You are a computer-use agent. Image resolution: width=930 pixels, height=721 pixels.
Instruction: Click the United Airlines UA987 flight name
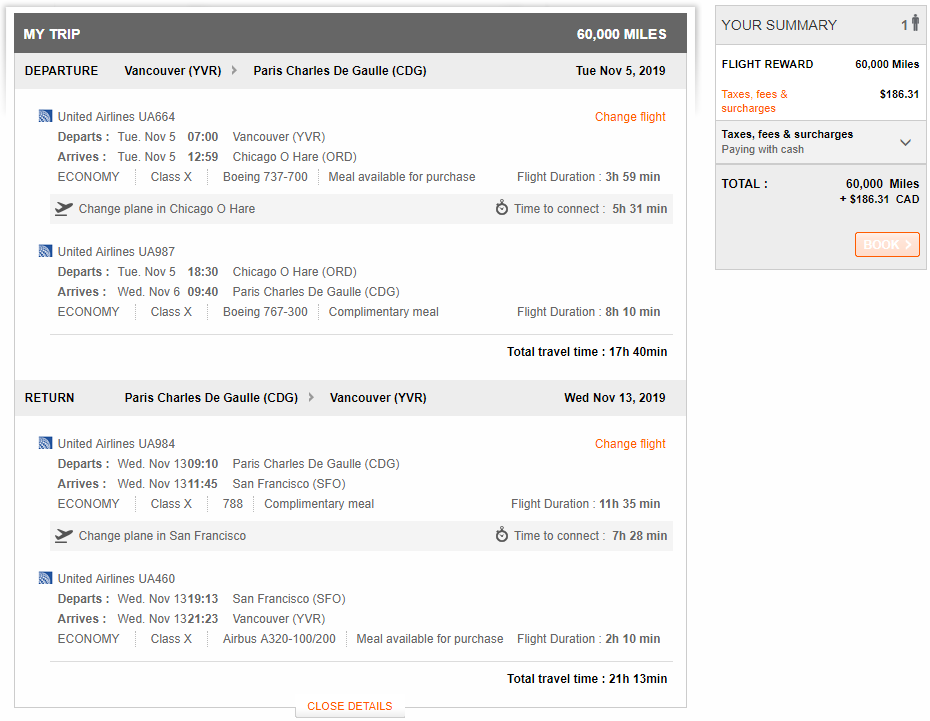(x=116, y=251)
